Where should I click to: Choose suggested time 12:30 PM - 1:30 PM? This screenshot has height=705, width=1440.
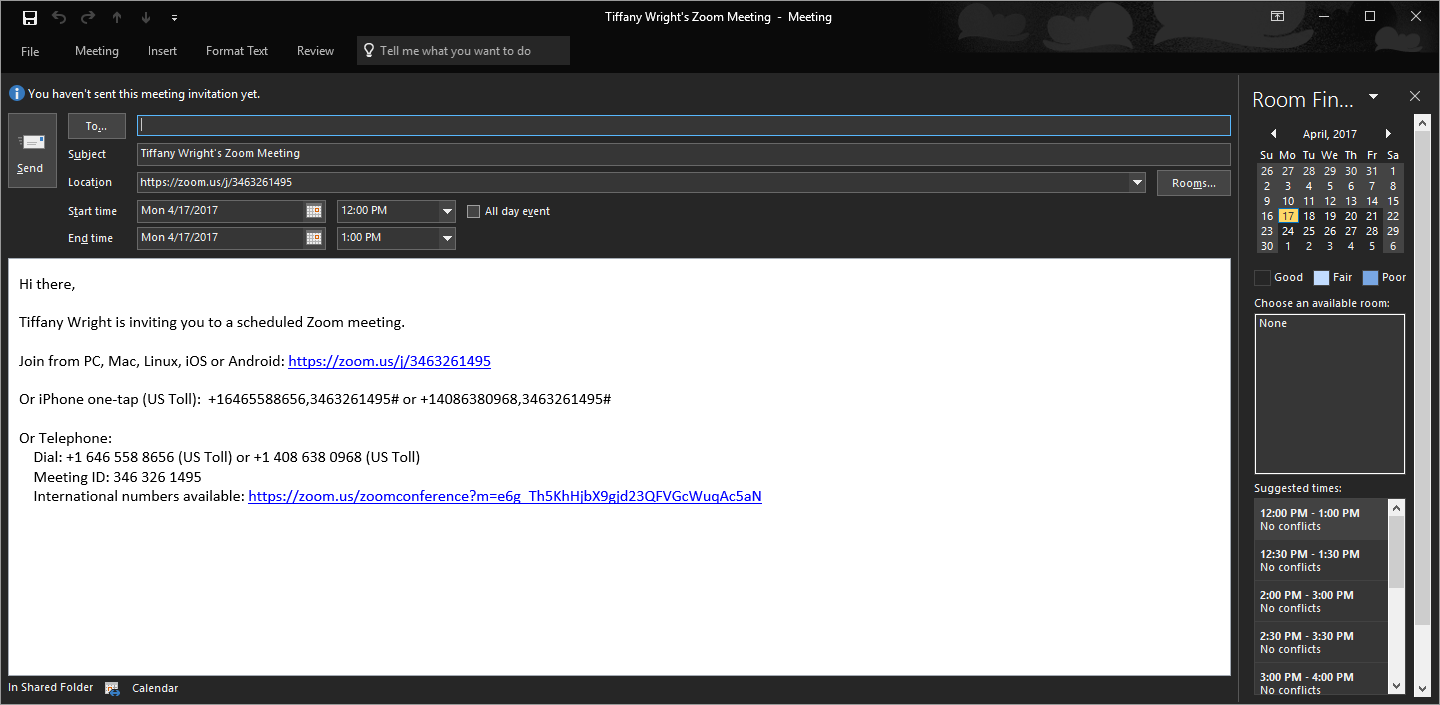point(1321,560)
